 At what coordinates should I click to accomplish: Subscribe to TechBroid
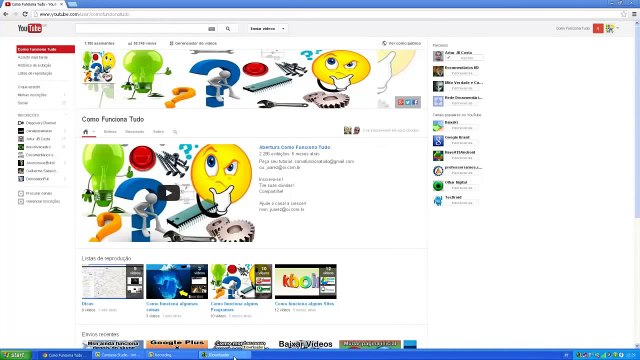point(462,203)
